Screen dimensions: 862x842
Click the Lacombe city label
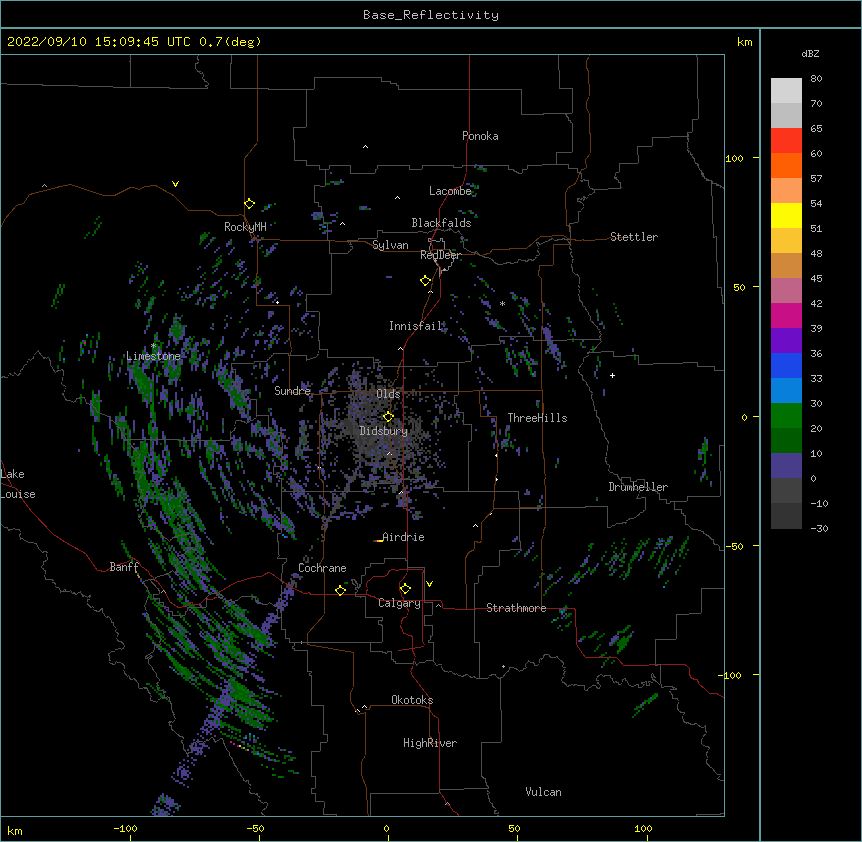pos(450,191)
